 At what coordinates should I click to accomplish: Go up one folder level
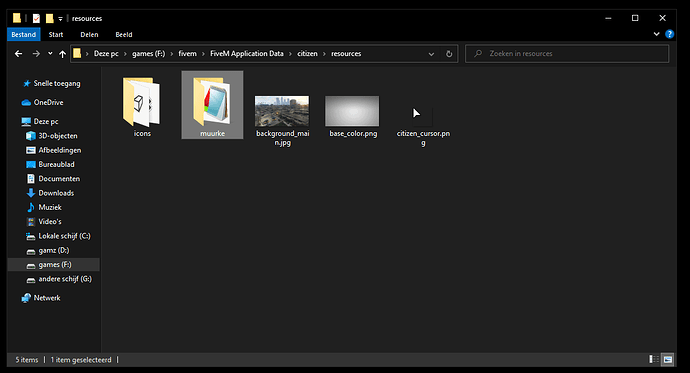coord(62,54)
